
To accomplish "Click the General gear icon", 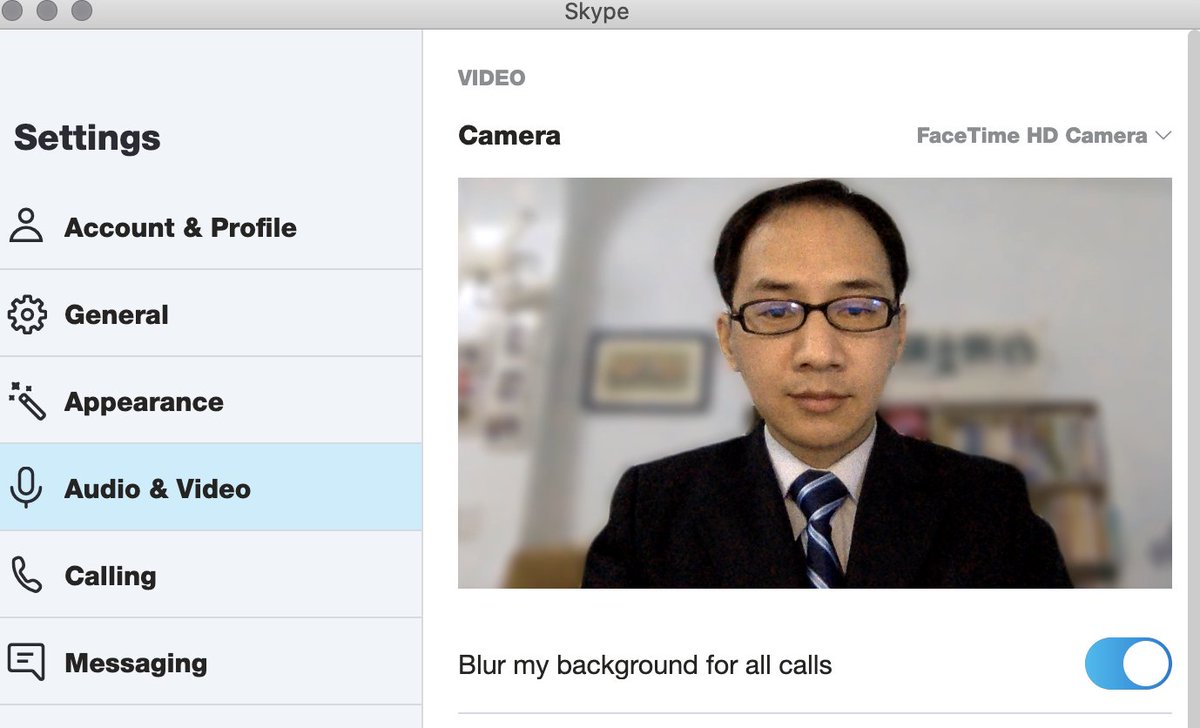I will (x=26, y=314).
